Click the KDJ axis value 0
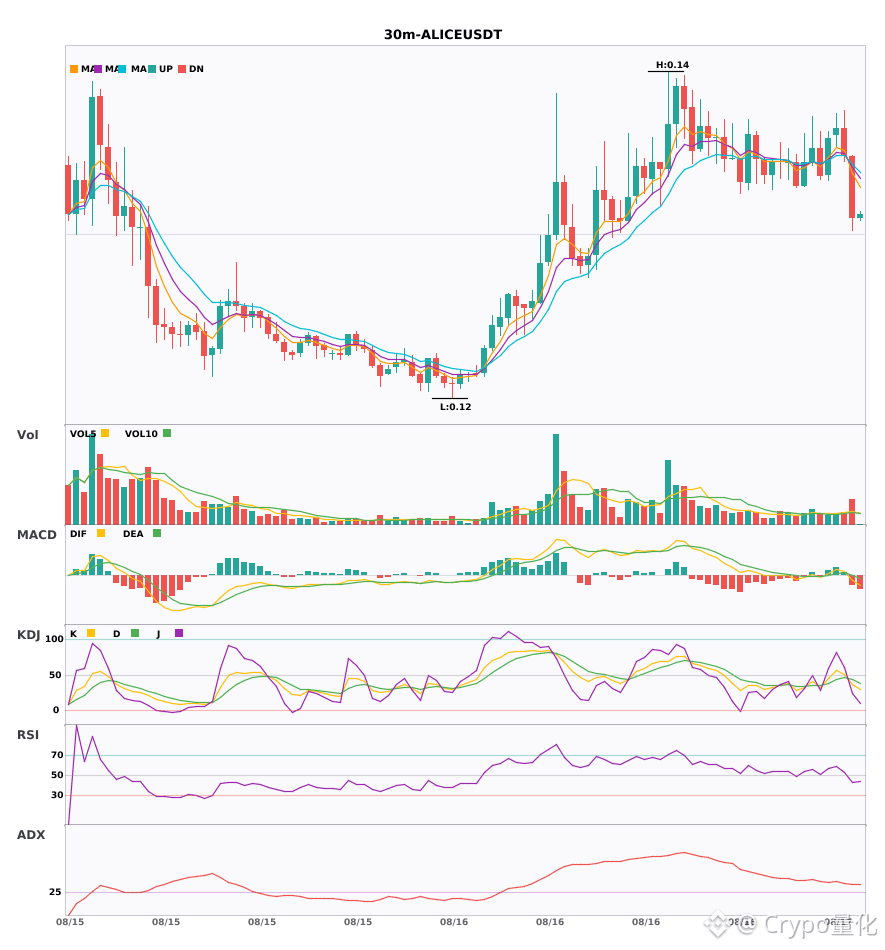Screen dimensions: 885x950 (x=56, y=710)
